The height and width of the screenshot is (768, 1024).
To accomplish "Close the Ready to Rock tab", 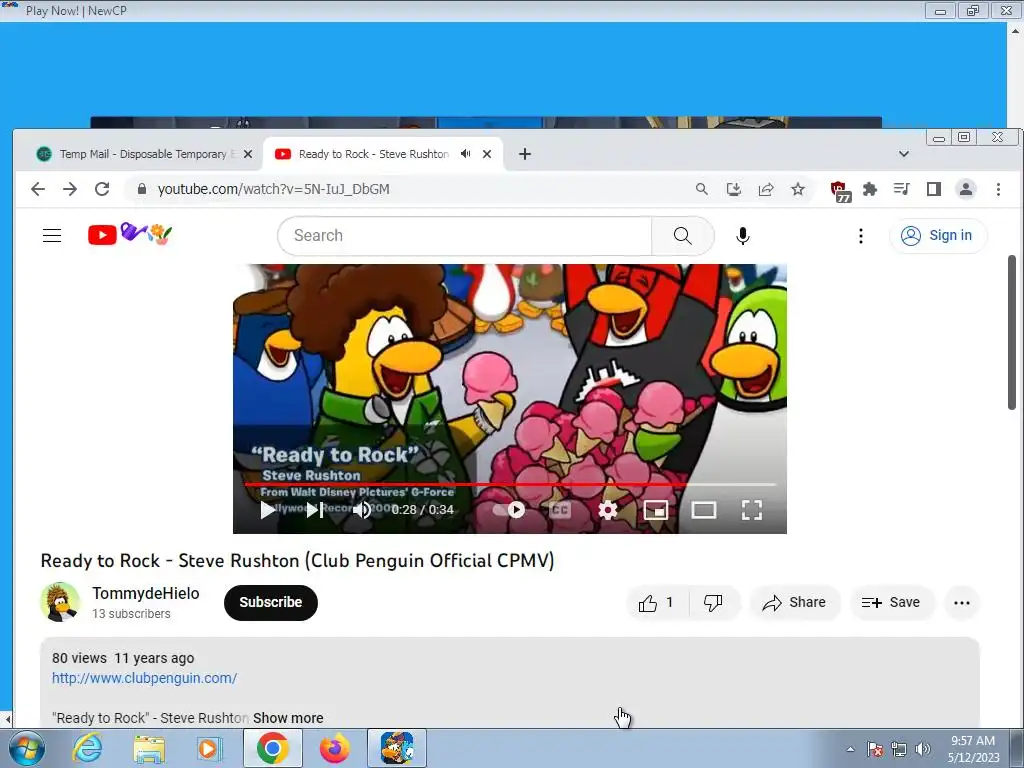I will pos(487,154).
